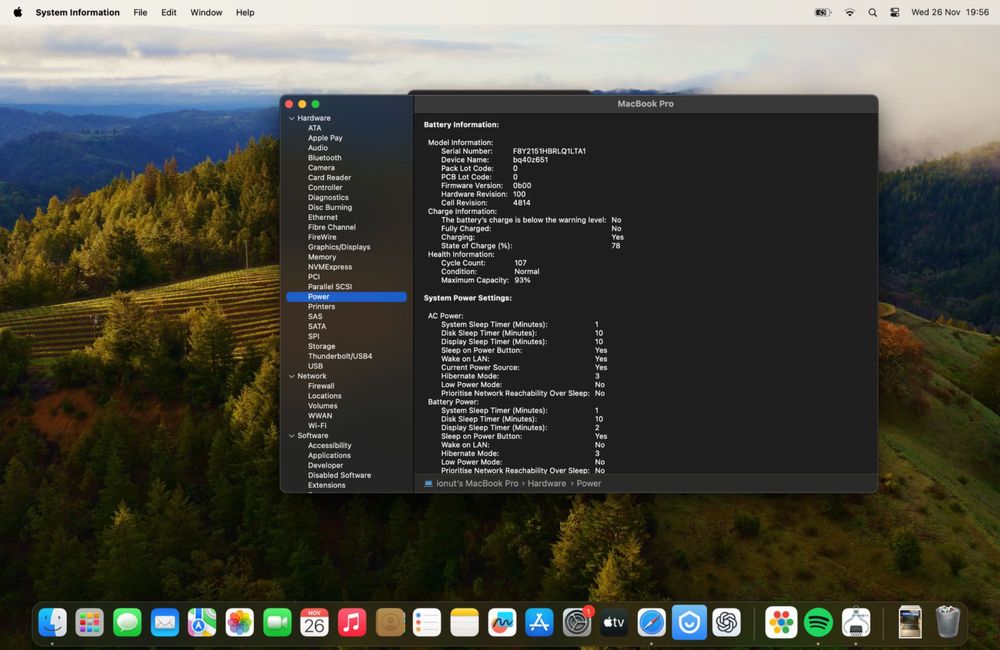The image size is (1000, 650).
Task: Select Bluetooth in the sidebar
Action: point(325,158)
